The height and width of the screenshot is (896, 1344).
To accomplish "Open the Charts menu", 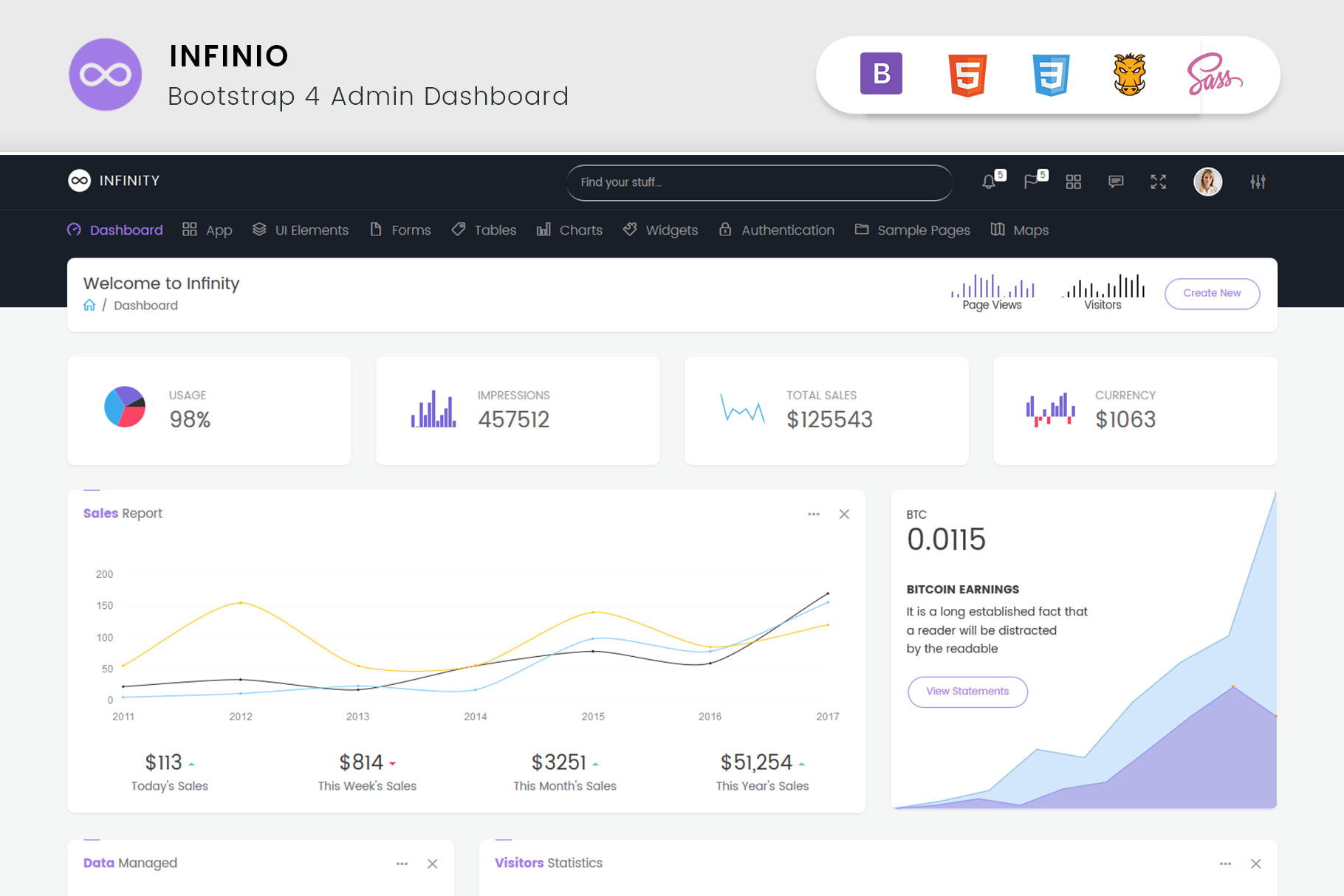I will (x=569, y=230).
